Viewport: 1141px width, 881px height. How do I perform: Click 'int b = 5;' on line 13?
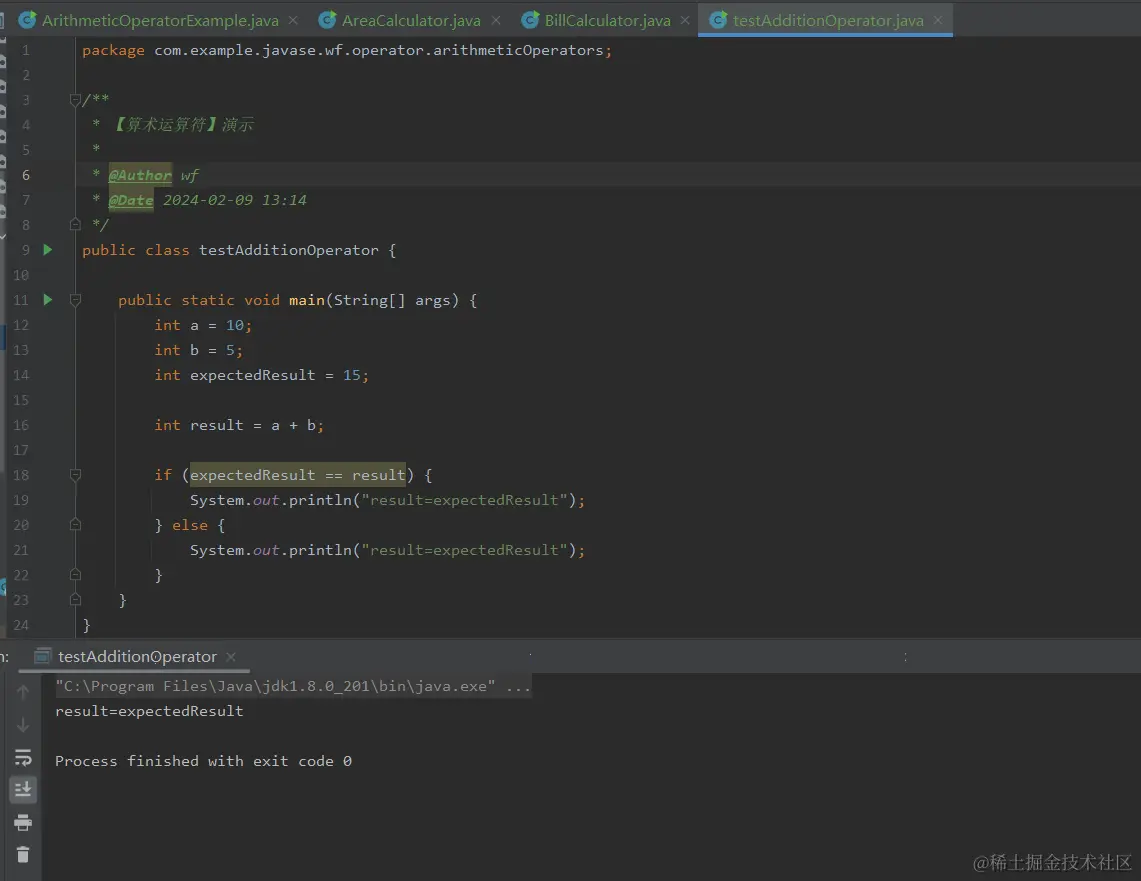coord(198,350)
